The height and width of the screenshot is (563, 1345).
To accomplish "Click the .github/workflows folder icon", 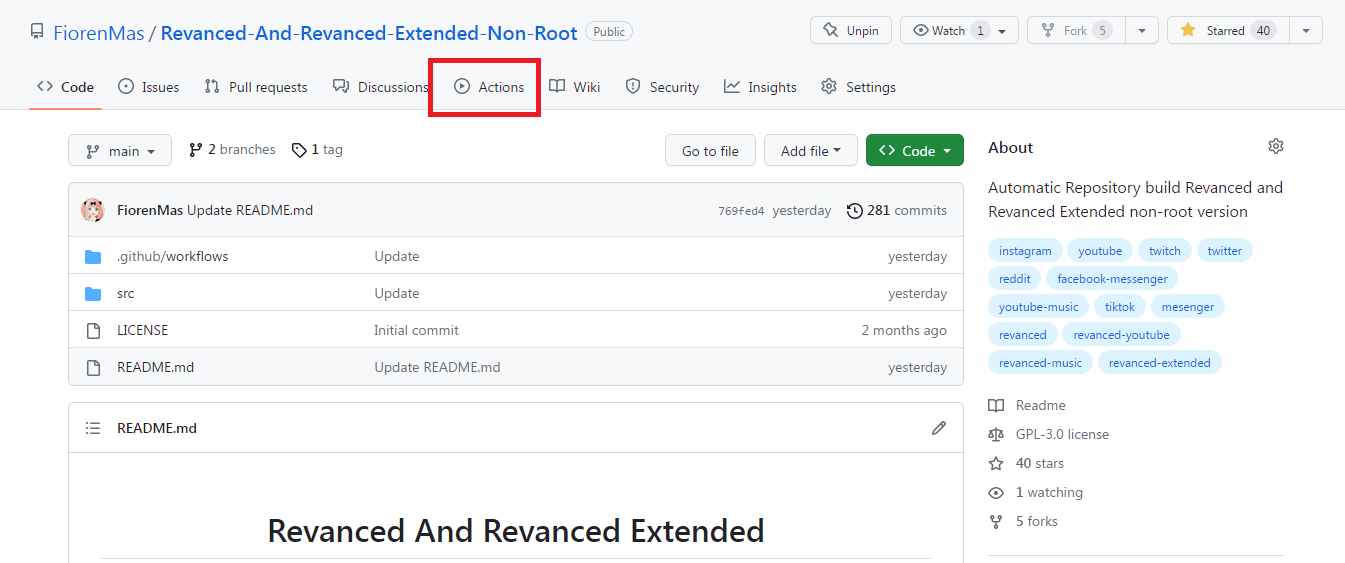I will (93, 257).
